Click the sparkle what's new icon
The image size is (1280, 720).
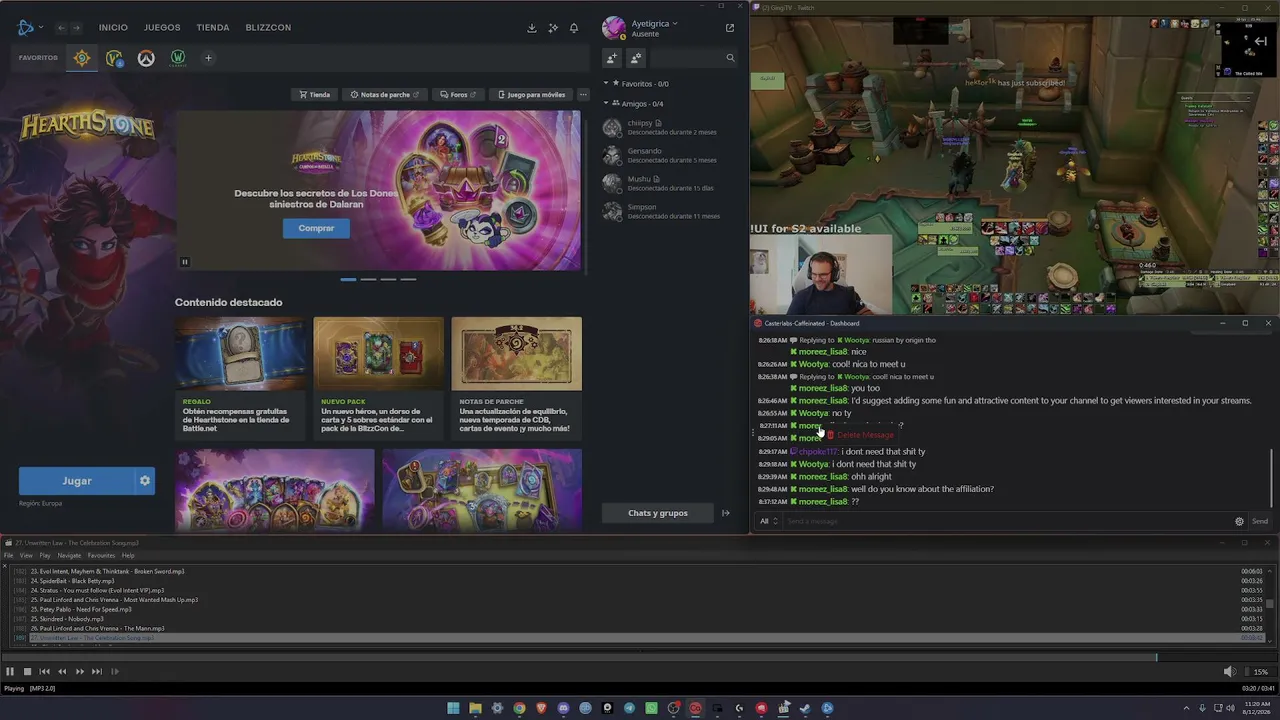tap(553, 28)
